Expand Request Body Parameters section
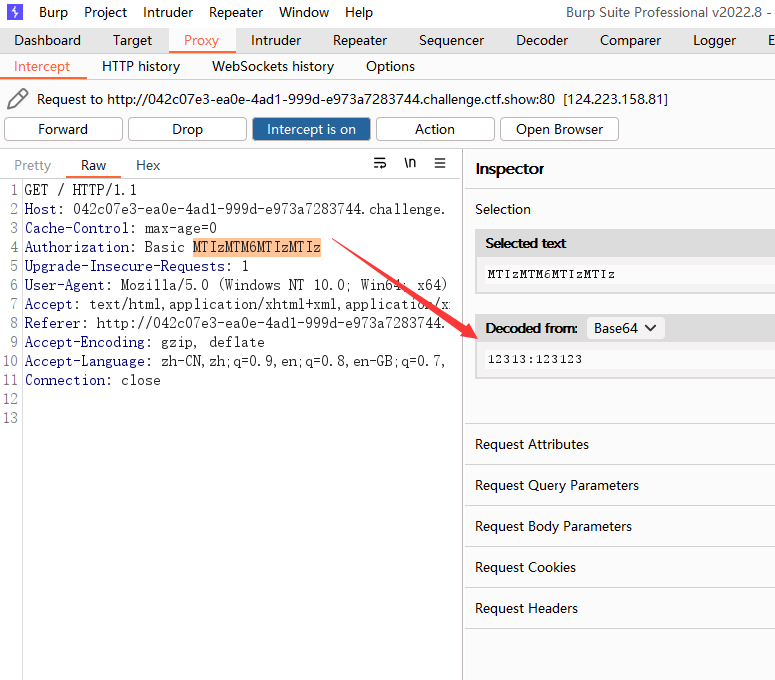Screen dimensions: 775x680 click(620, 526)
